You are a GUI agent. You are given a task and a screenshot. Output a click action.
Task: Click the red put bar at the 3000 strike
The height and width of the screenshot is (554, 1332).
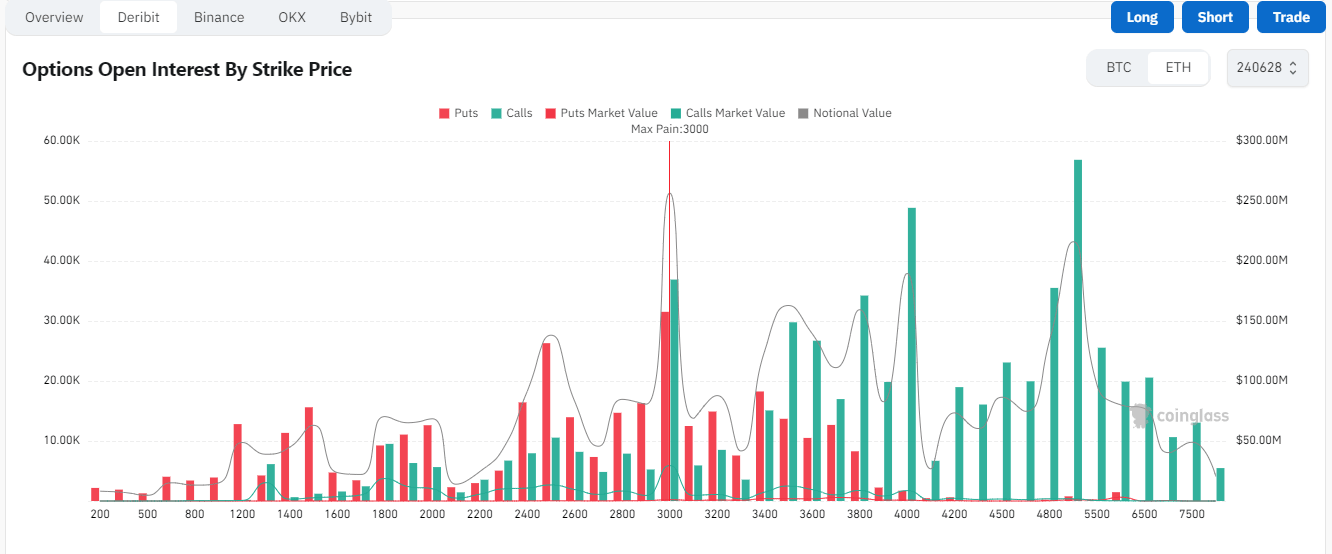point(665,406)
